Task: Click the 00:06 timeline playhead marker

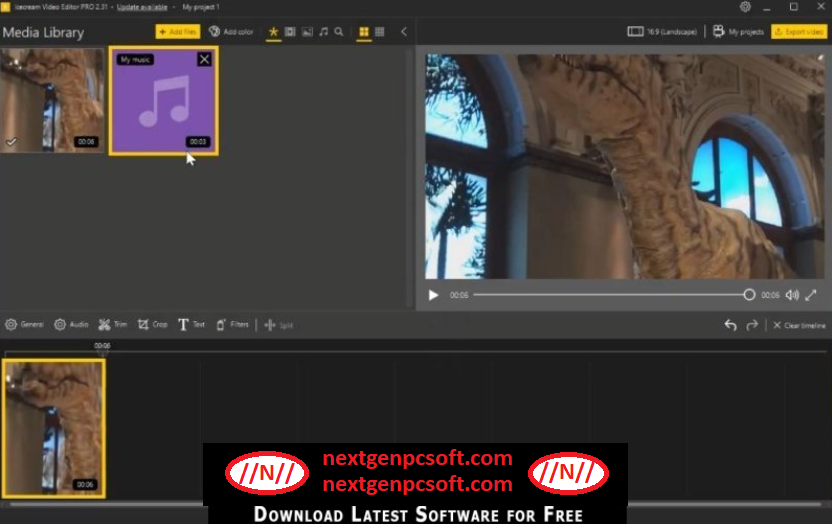Action: point(102,347)
